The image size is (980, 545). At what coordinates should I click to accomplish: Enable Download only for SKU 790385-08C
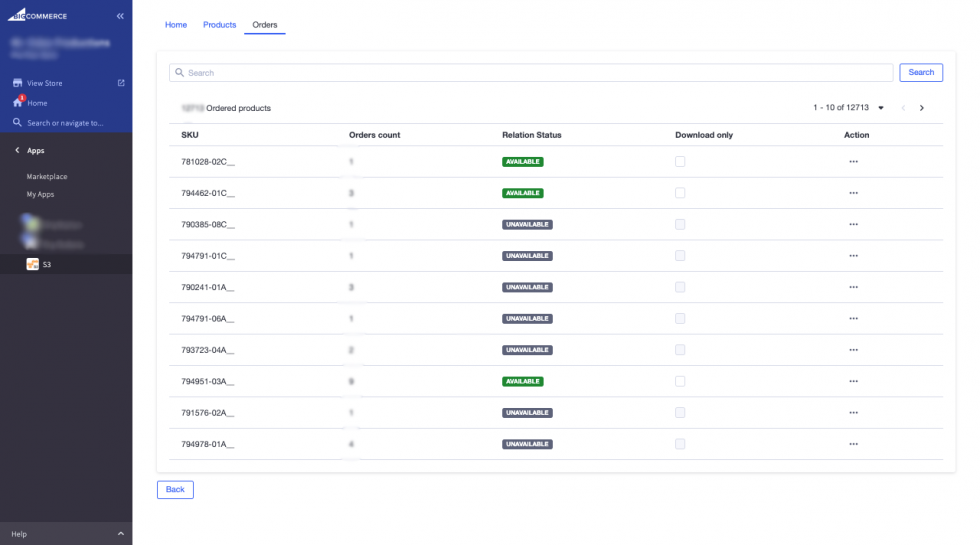pyautogui.click(x=680, y=224)
